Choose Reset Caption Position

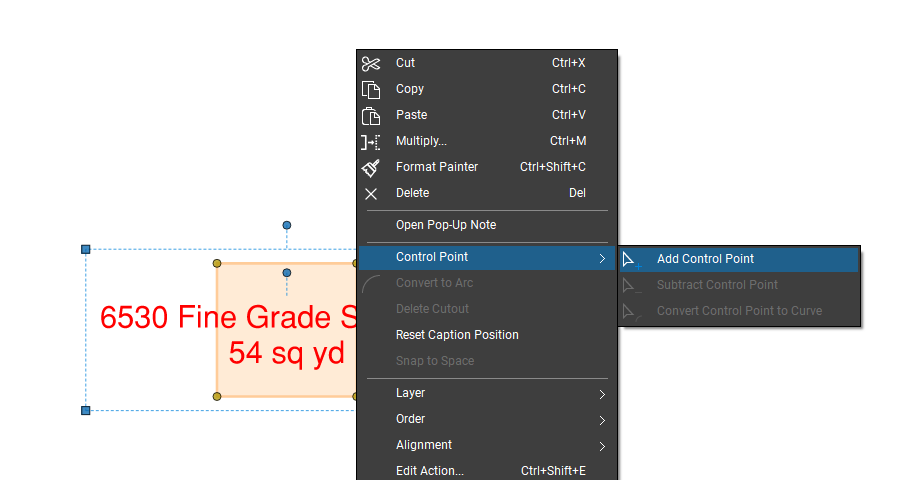[x=487, y=335]
